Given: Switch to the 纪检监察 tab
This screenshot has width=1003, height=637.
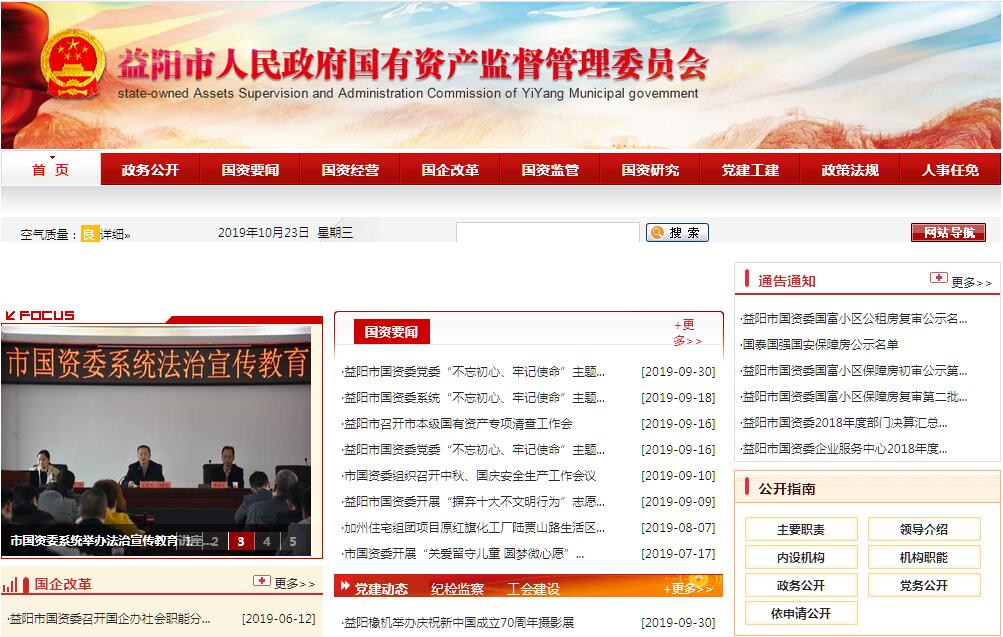Looking at the screenshot, I should click(x=457, y=589).
